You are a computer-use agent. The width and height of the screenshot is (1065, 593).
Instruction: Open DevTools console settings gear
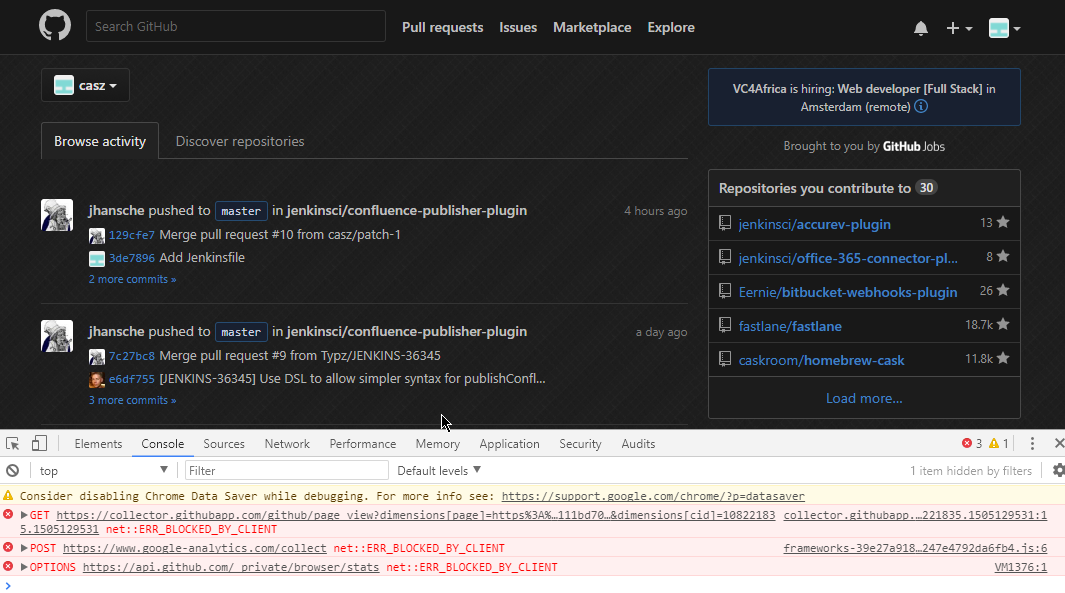[1058, 470]
